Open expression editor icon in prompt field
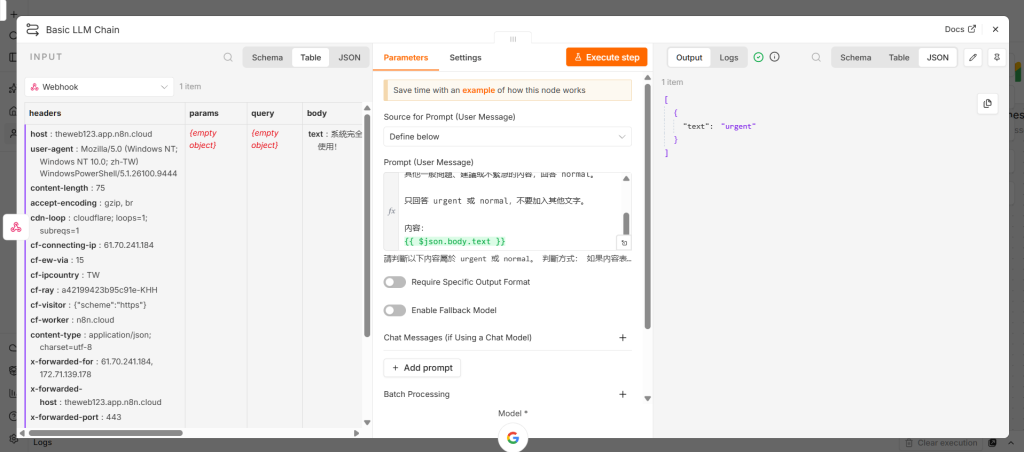 tap(624, 242)
